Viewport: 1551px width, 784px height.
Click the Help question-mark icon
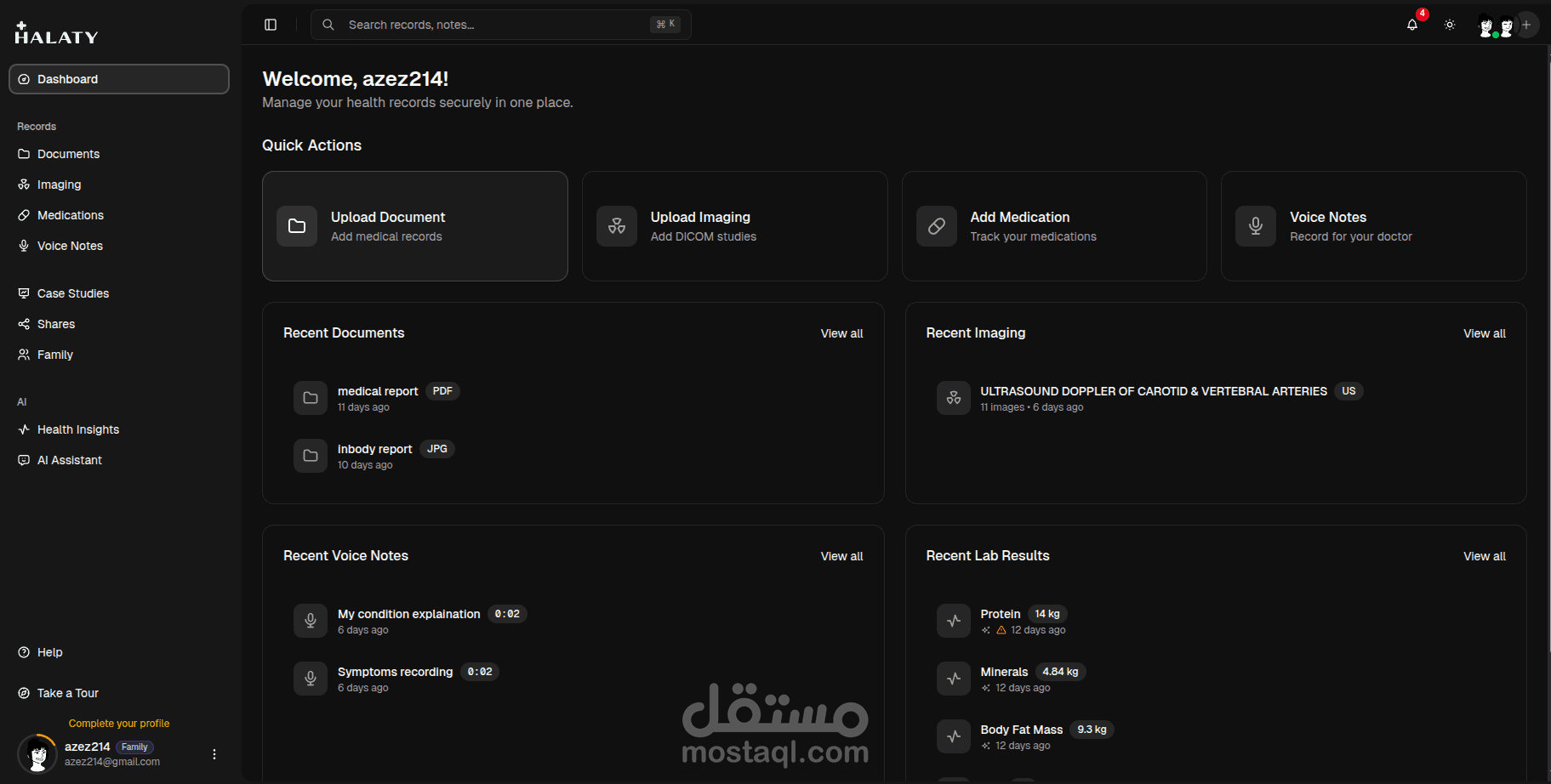point(24,652)
